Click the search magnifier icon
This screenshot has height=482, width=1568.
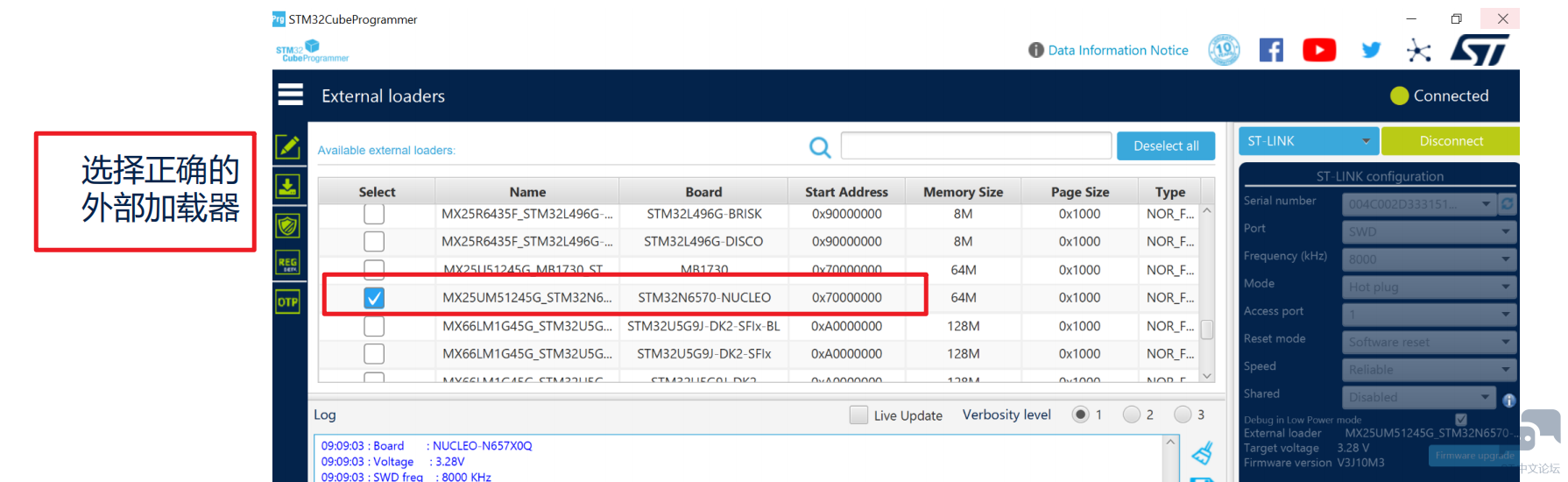coord(820,147)
